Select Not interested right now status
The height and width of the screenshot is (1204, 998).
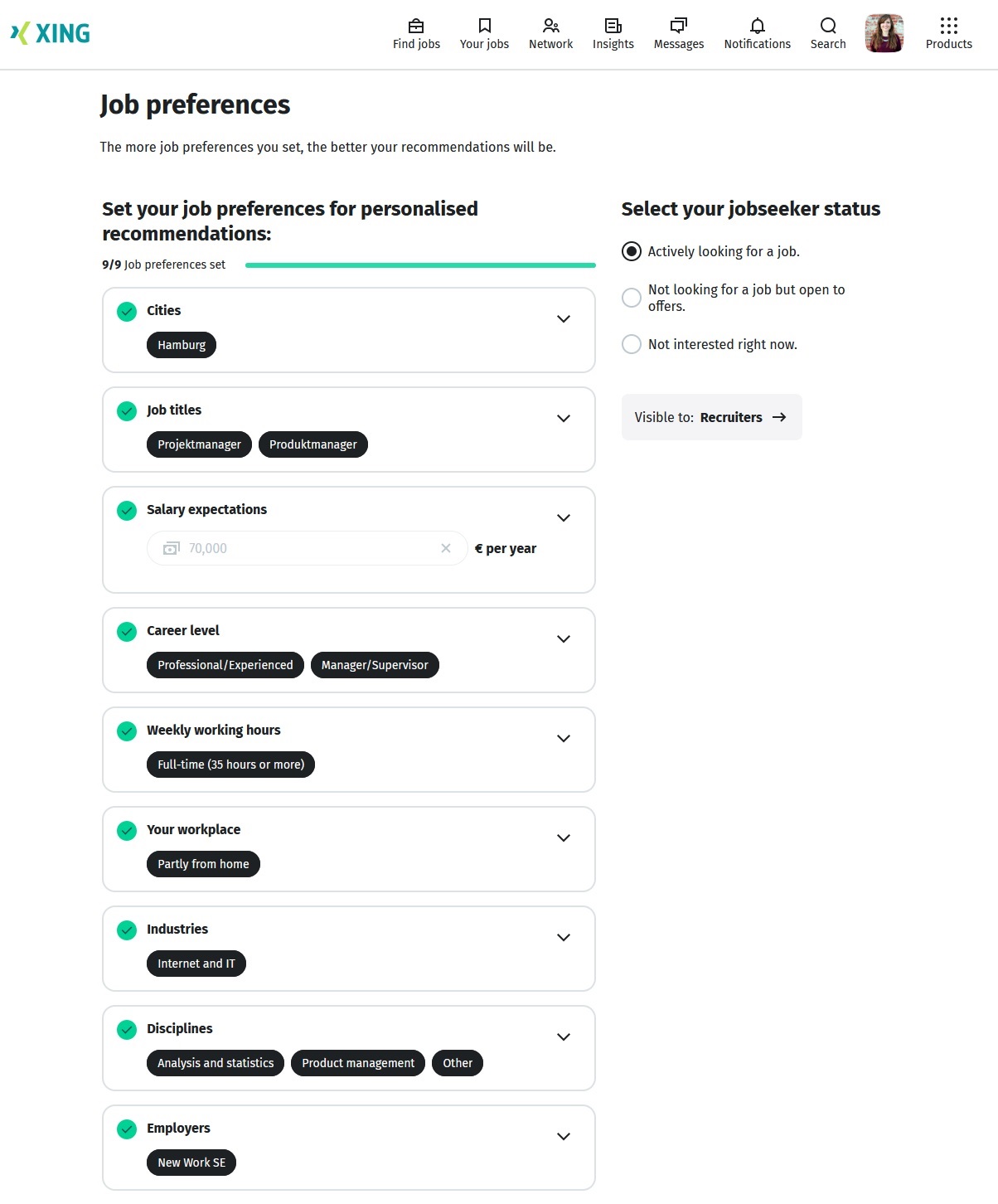[x=632, y=344]
